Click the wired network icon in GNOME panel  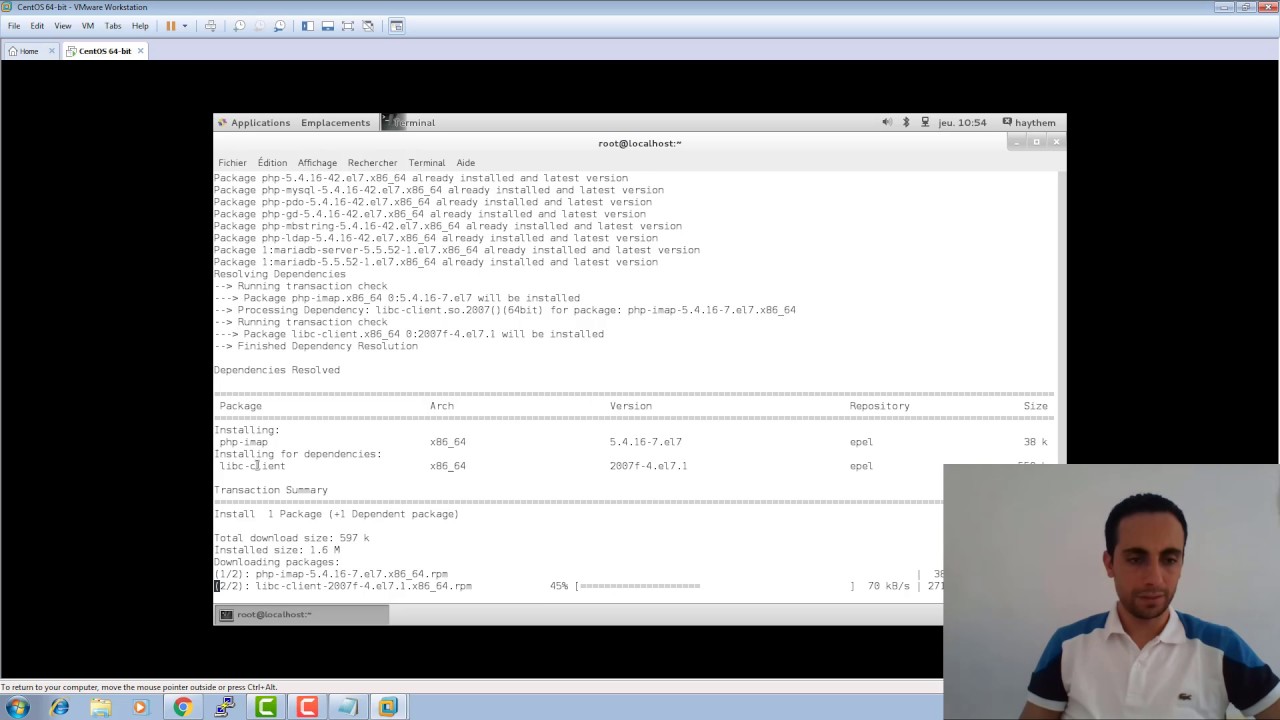click(925, 122)
